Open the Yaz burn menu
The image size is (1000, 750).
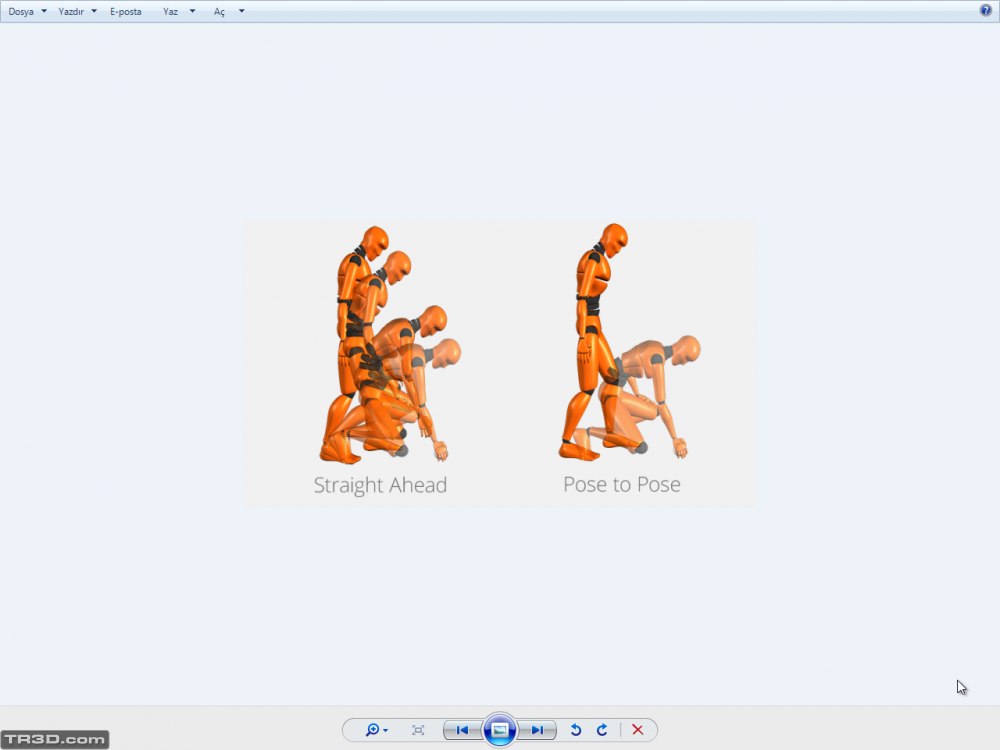pyautogui.click(x=170, y=12)
